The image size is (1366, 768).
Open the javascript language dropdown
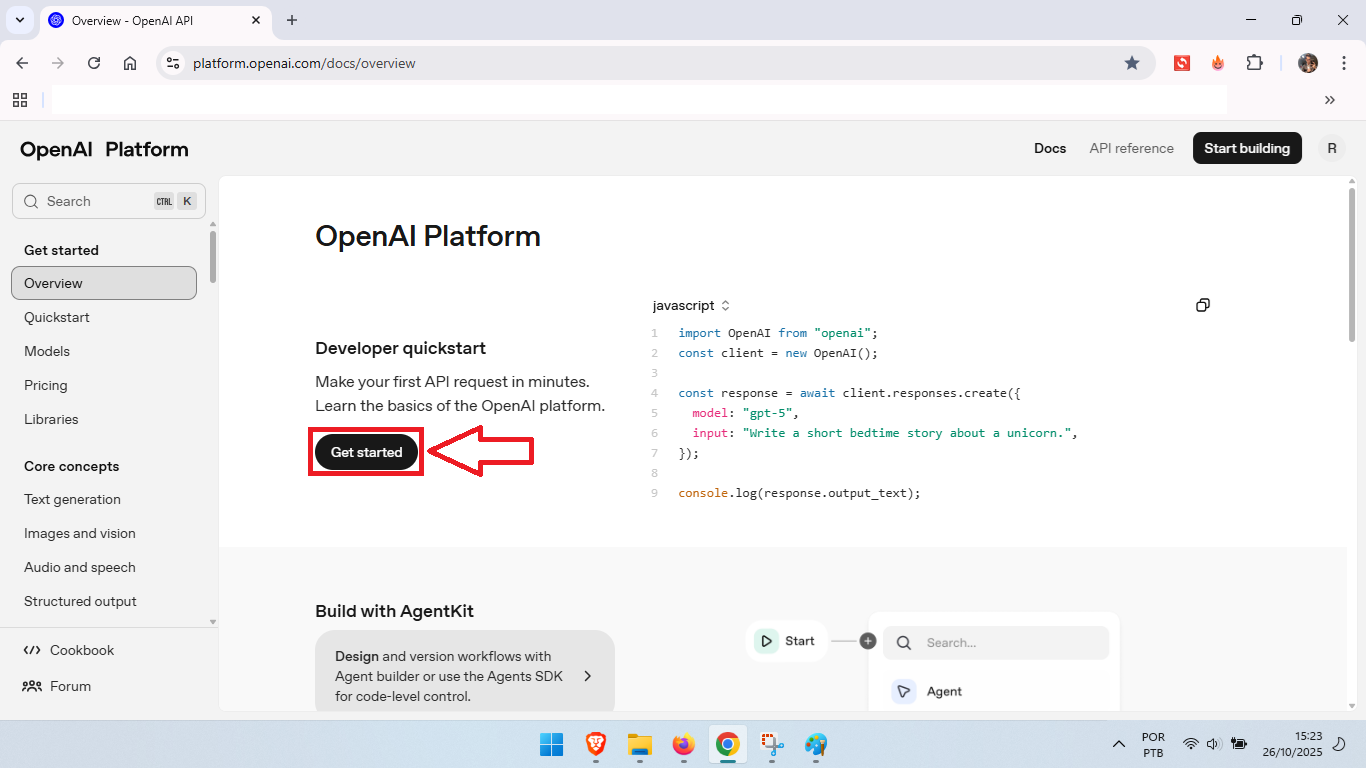(691, 305)
